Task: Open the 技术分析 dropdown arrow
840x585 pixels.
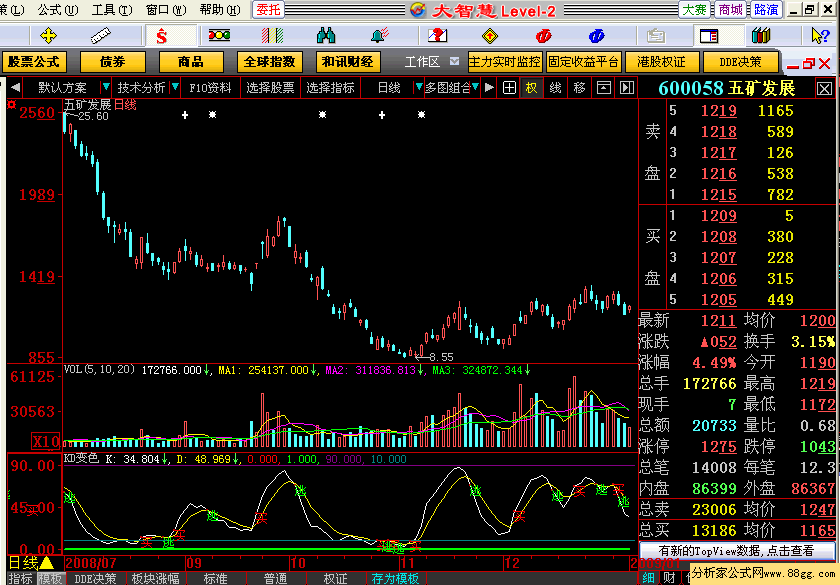Action: (175, 87)
